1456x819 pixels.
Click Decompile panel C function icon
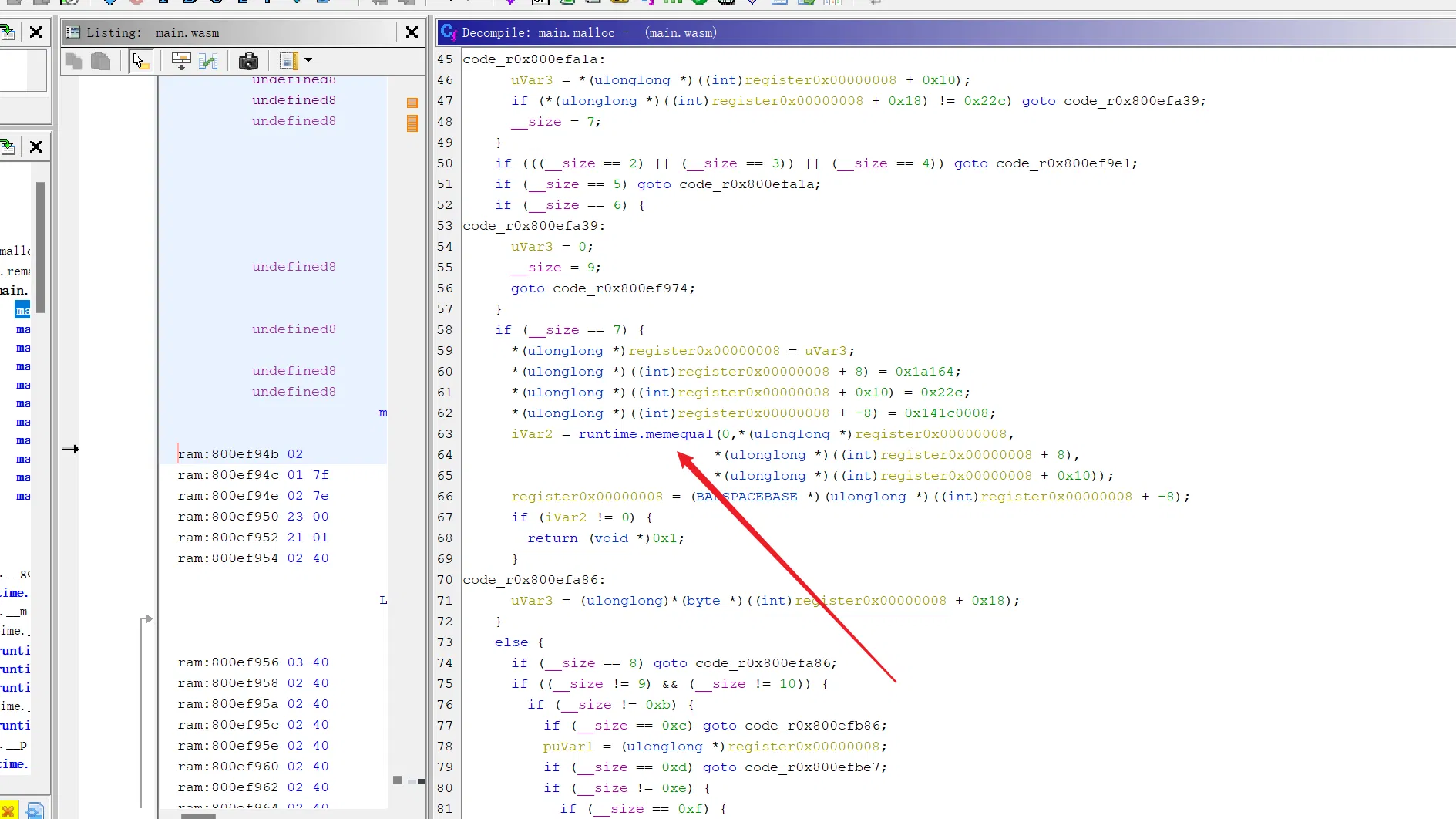[449, 32]
